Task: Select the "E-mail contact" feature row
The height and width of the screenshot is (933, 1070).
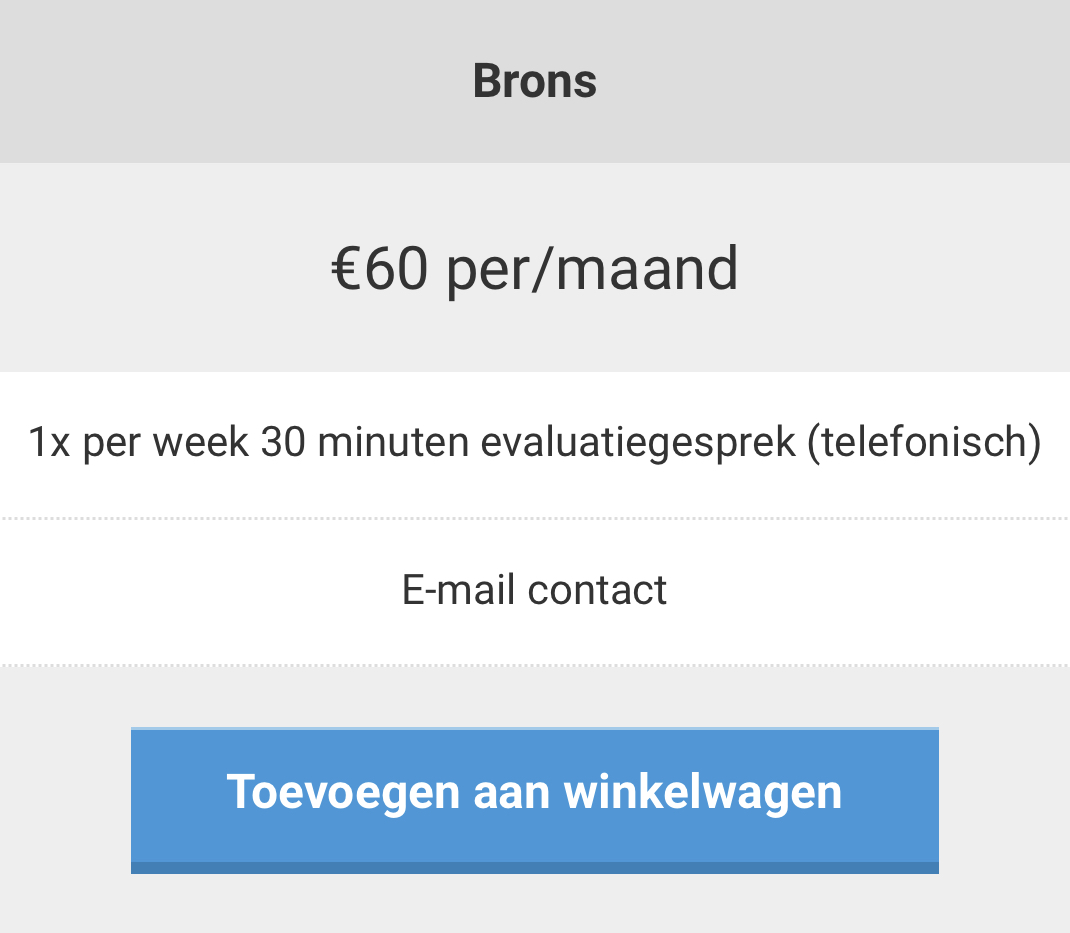Action: click(x=534, y=591)
